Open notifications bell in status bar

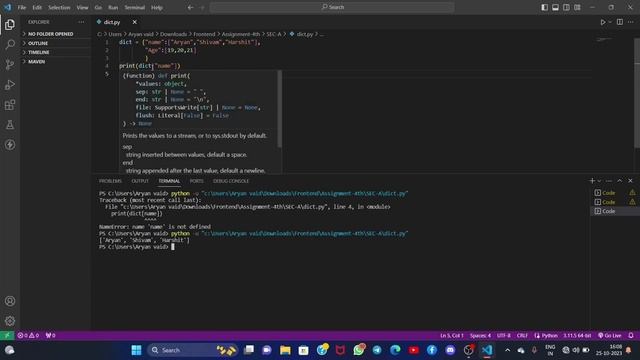631,336
